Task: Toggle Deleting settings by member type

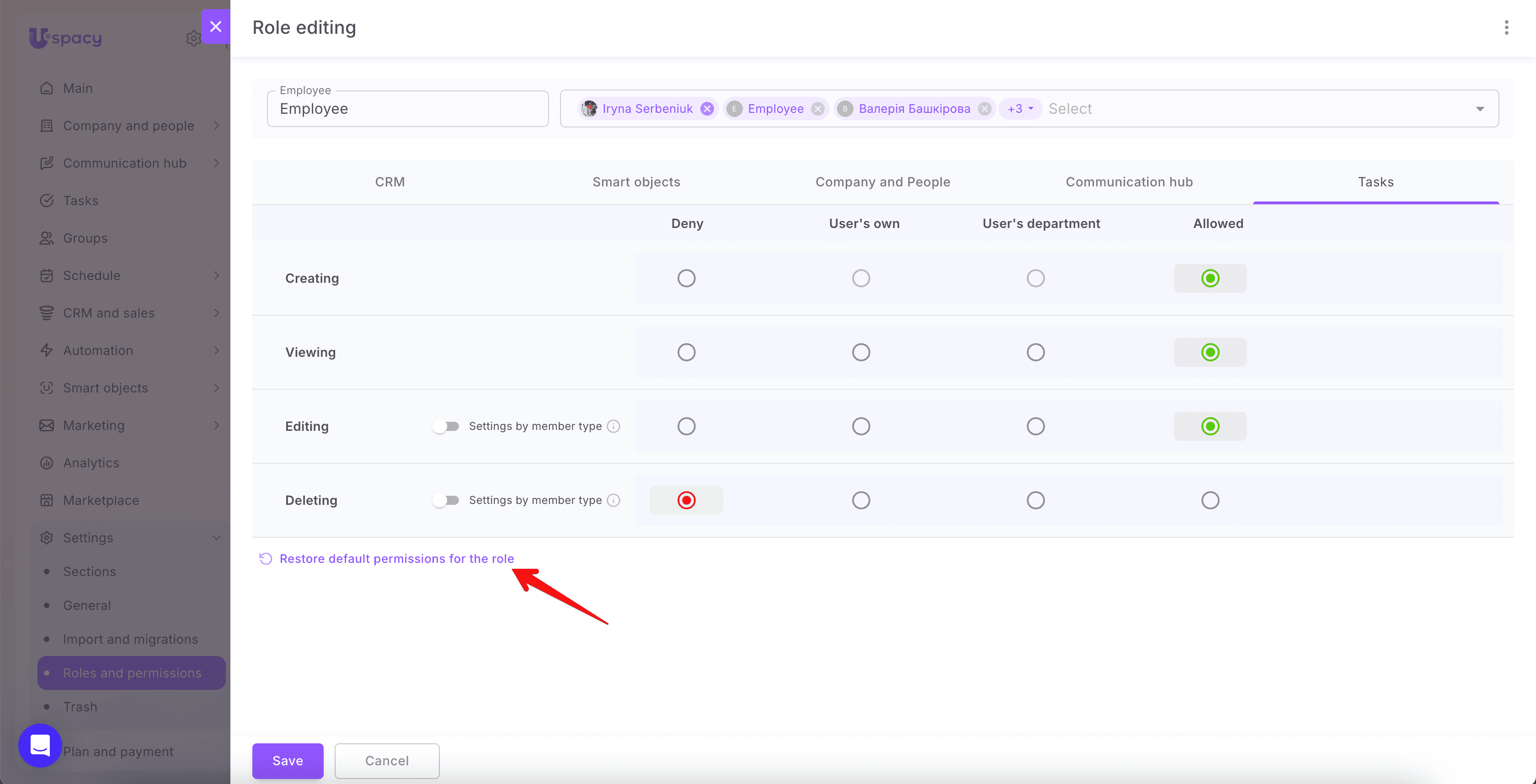Action: coord(446,500)
